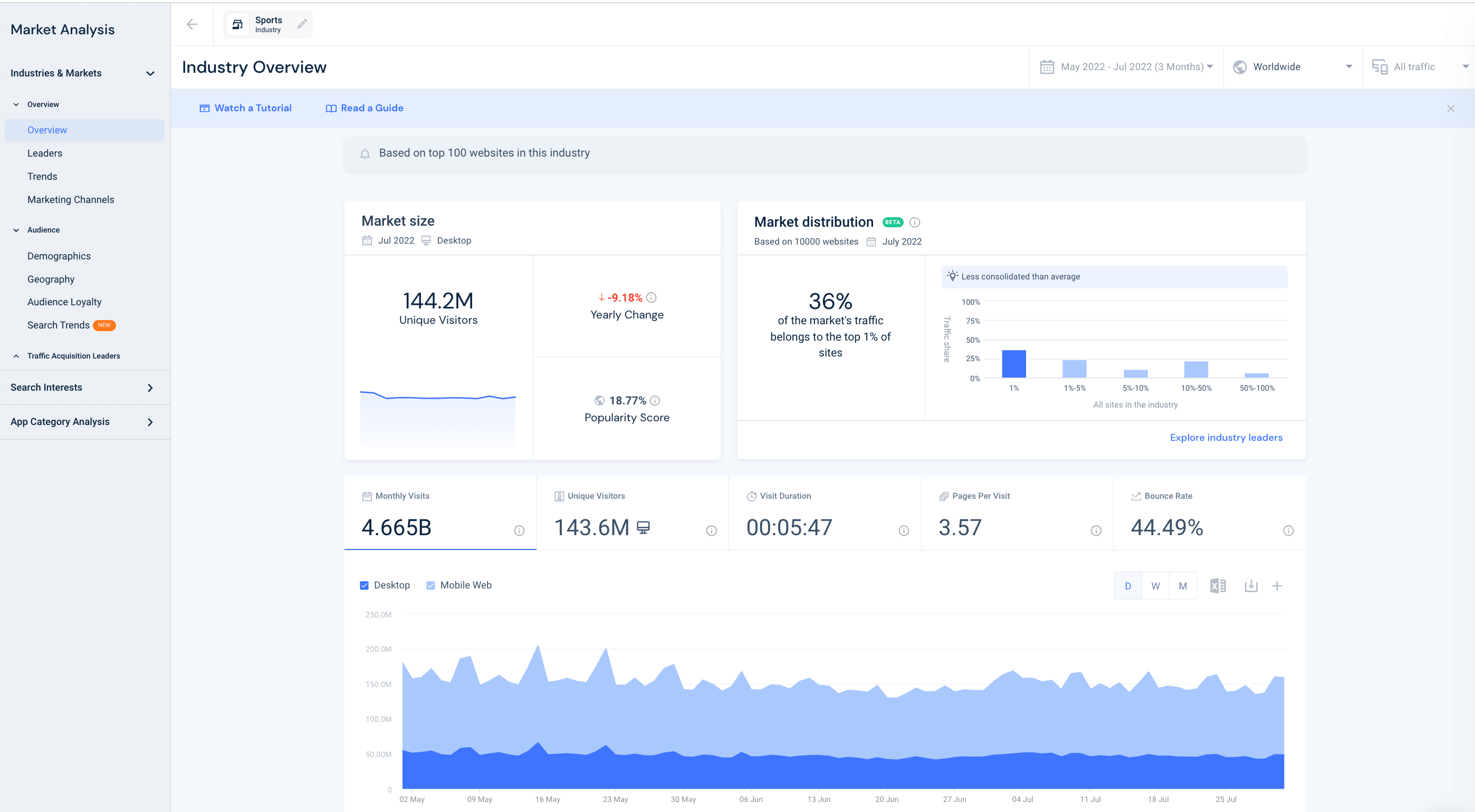Image resolution: width=1475 pixels, height=812 pixels.
Task: Select the Demographics menu item
Action: click(59, 256)
